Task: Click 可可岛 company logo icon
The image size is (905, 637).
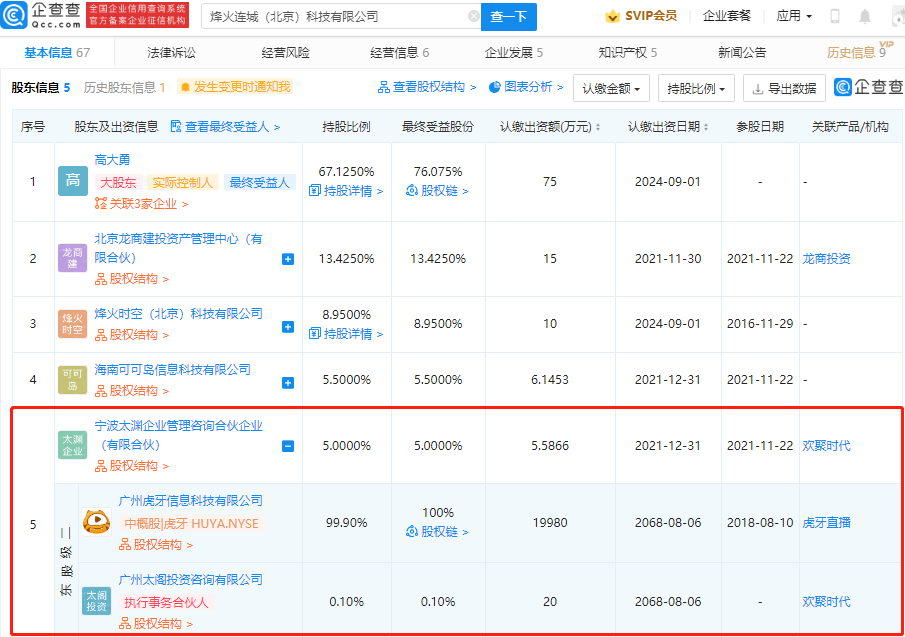Action: click(x=73, y=380)
